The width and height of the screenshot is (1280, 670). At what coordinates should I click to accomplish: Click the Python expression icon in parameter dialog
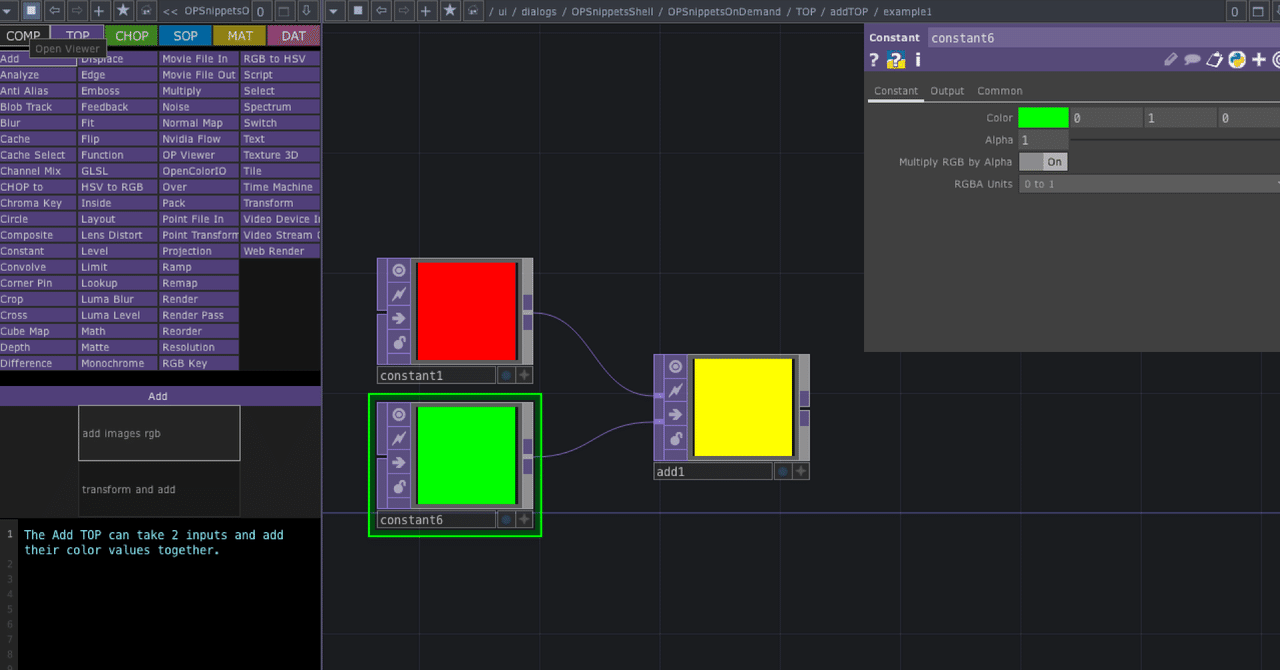[1237, 59]
